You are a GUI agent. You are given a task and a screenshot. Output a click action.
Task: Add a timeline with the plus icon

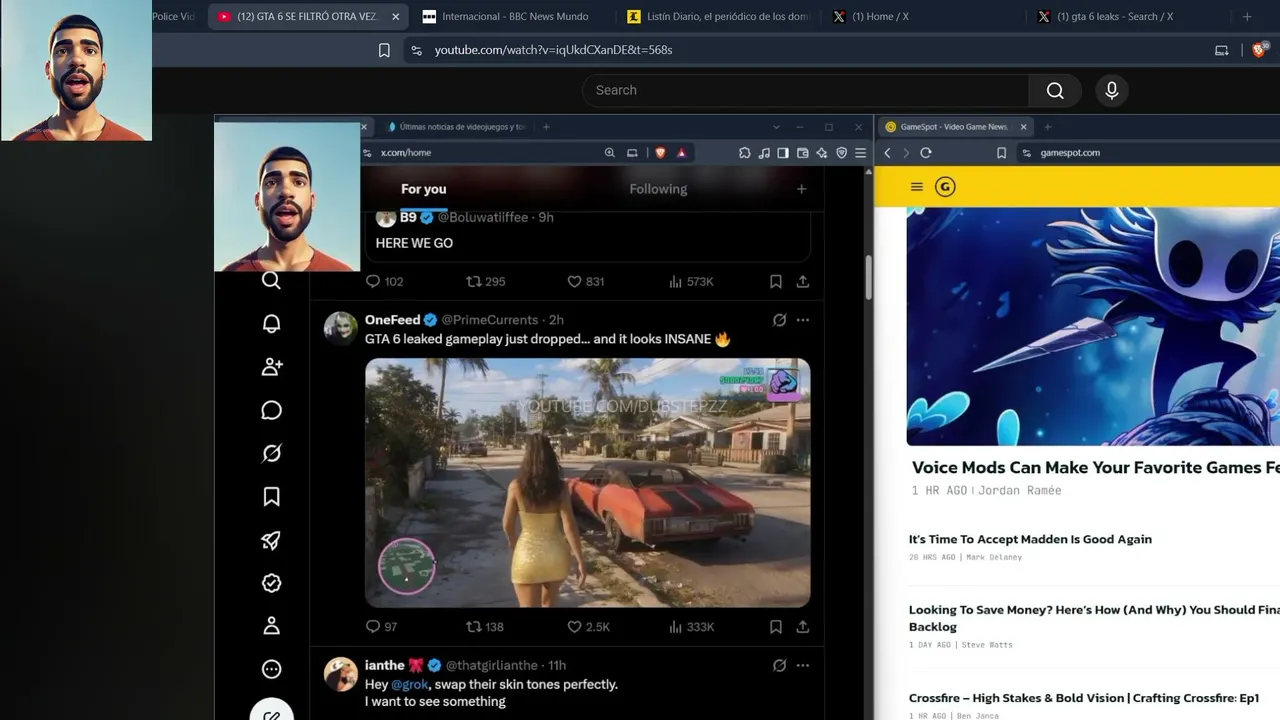pos(801,189)
